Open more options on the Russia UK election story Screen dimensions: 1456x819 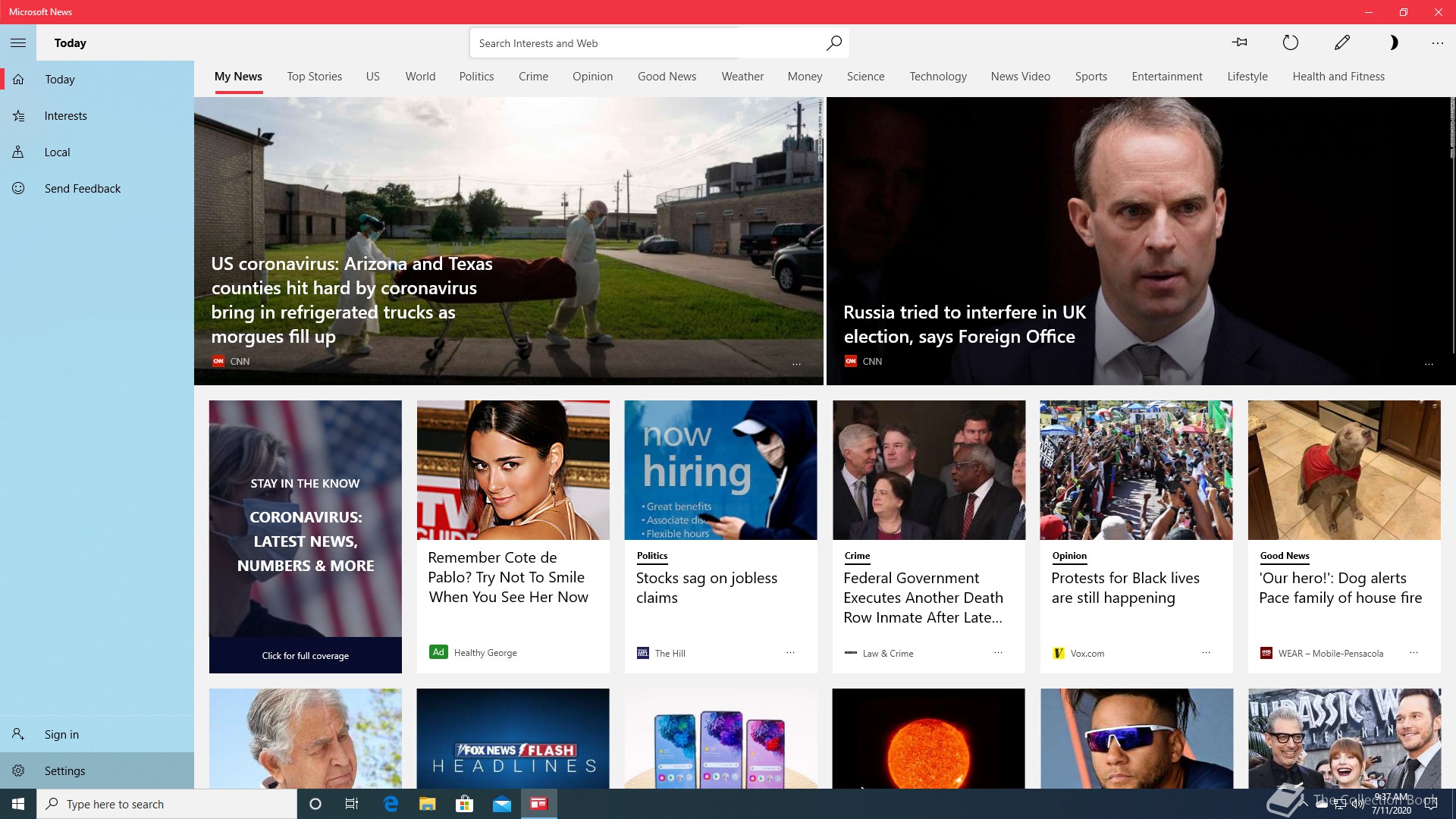pyautogui.click(x=1429, y=364)
